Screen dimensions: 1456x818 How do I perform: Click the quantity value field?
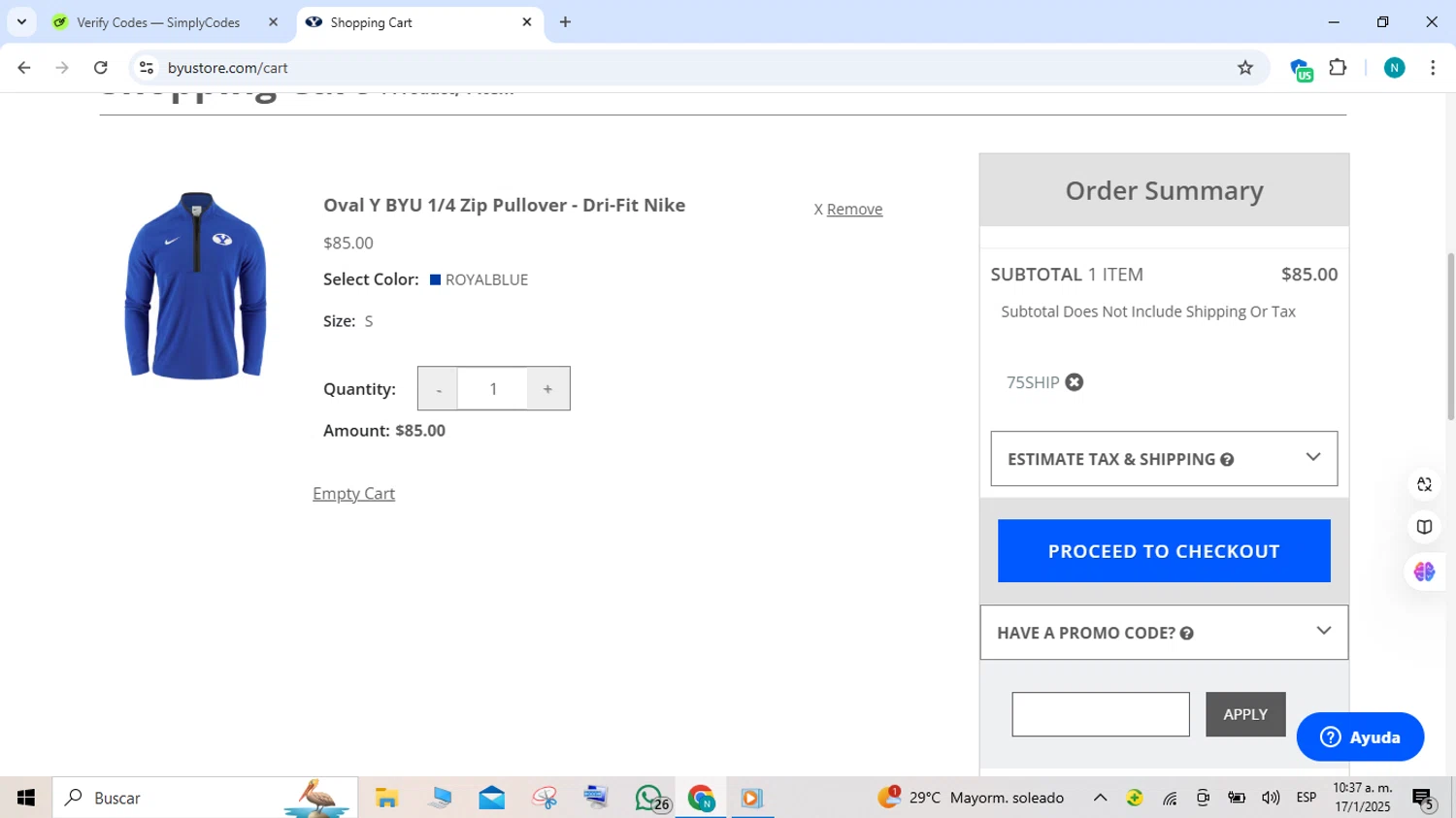click(493, 389)
